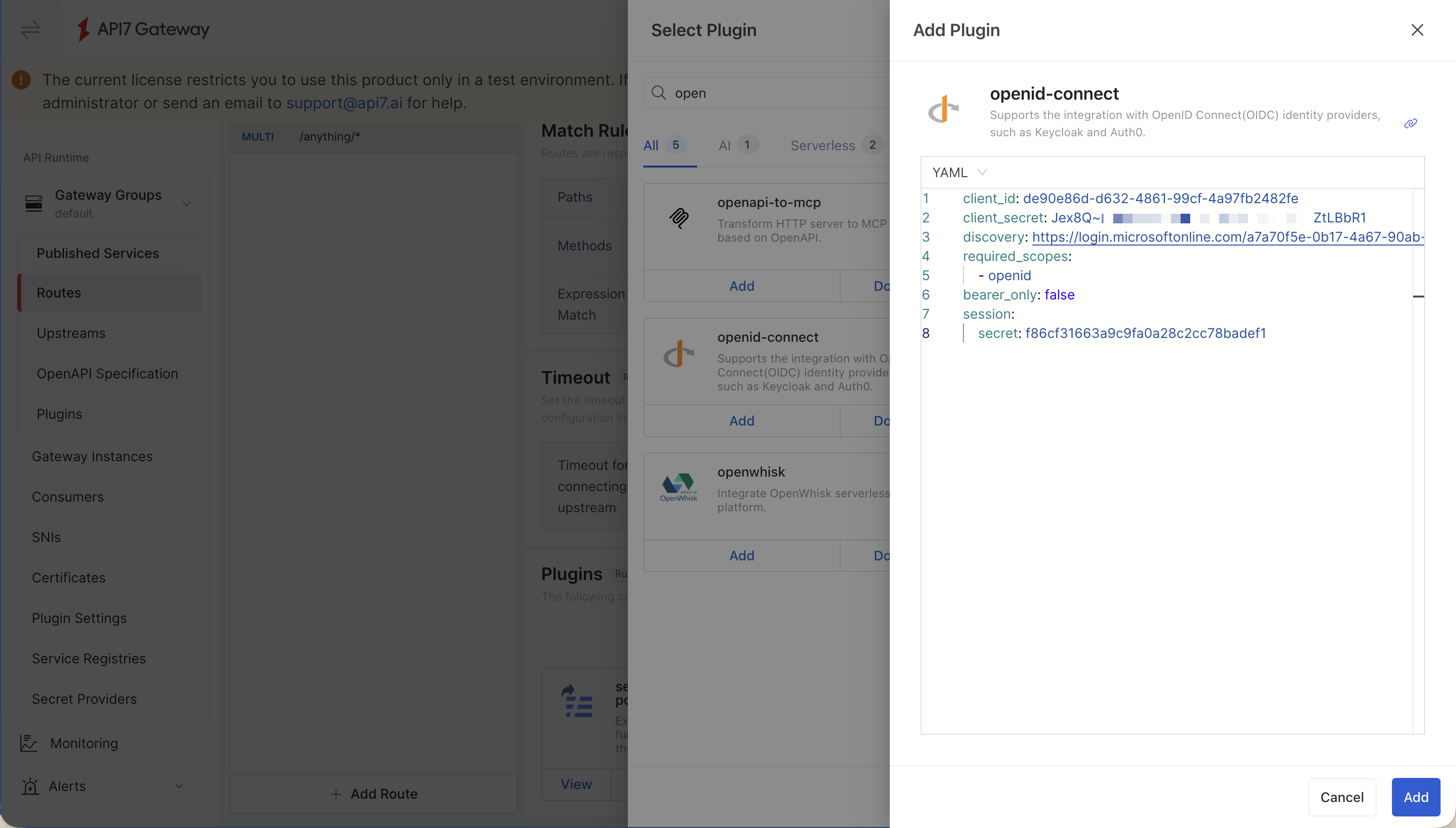Click the Gateway Groups icon
The height and width of the screenshot is (828, 1456).
click(34, 203)
